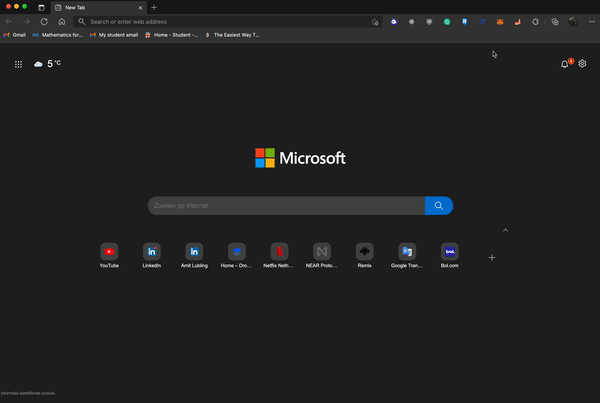Image resolution: width=600 pixels, height=403 pixels.
Task: Open the NEAR Proto... quick link
Action: tap(322, 255)
